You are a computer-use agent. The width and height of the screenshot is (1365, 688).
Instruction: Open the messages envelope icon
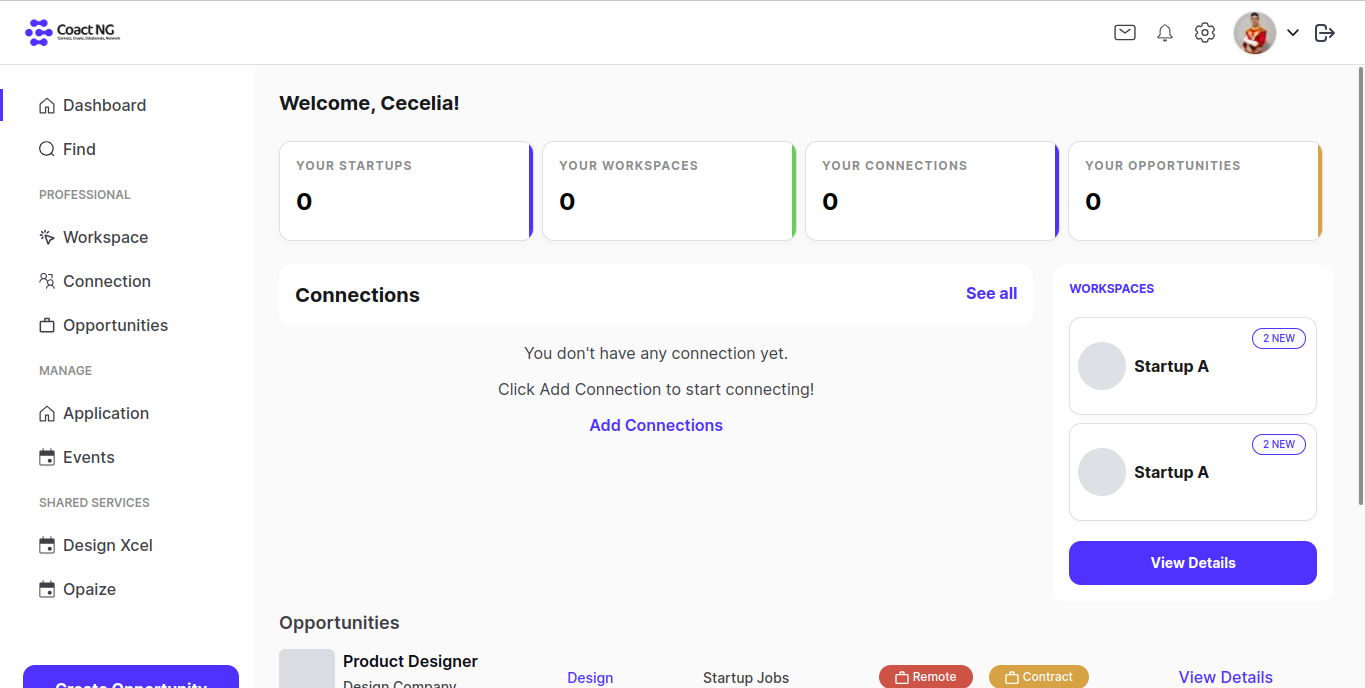pos(1125,33)
